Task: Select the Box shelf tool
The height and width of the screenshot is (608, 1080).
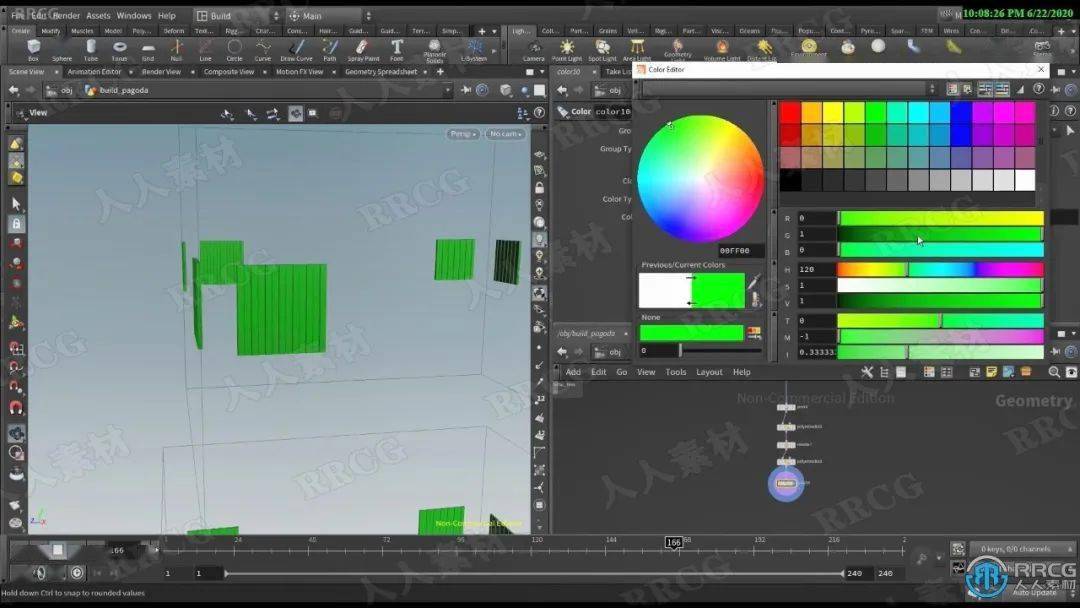Action: [x=33, y=50]
